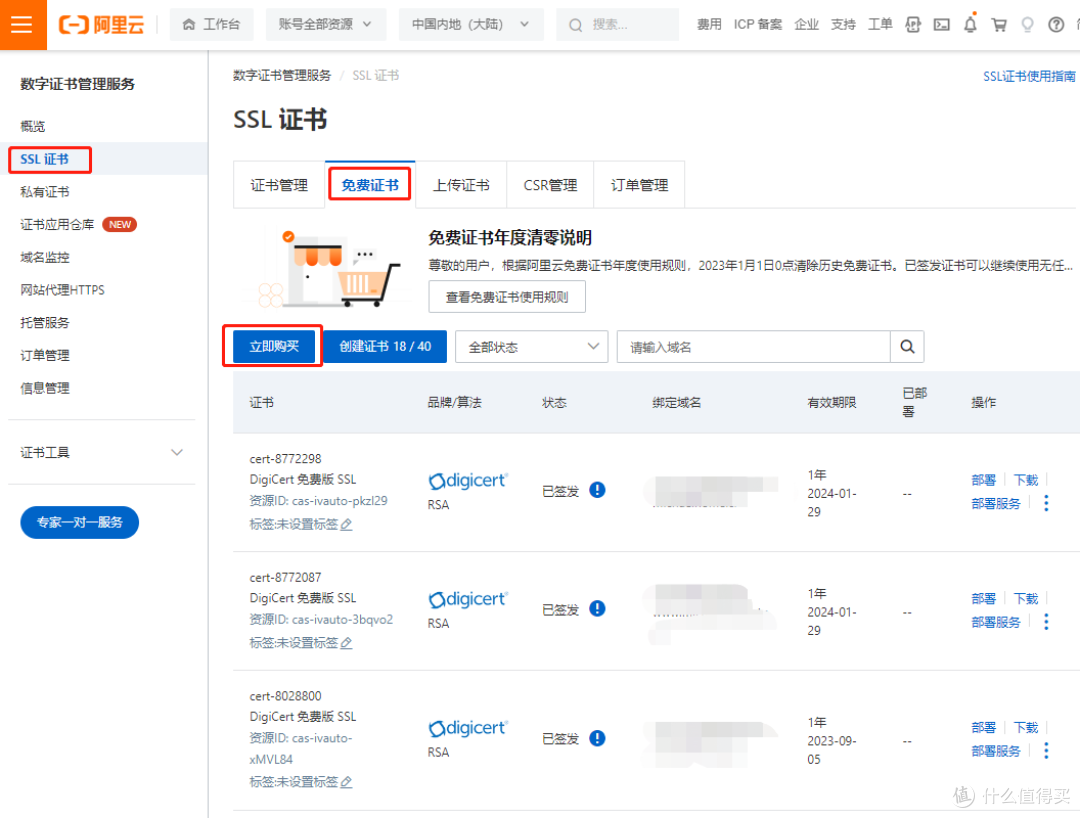The image size is (1080, 818).
Task: Open the CSR管理 tab
Action: [550, 185]
